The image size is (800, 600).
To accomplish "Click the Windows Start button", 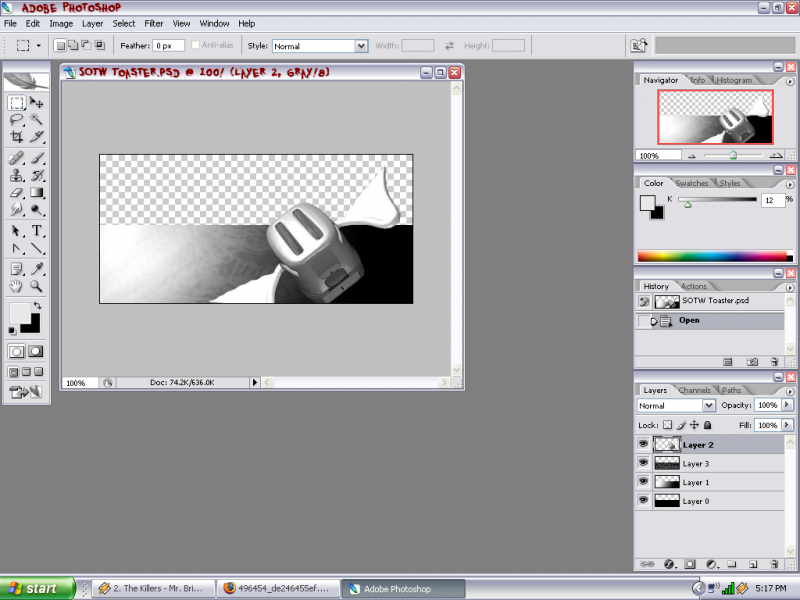I will point(38,588).
